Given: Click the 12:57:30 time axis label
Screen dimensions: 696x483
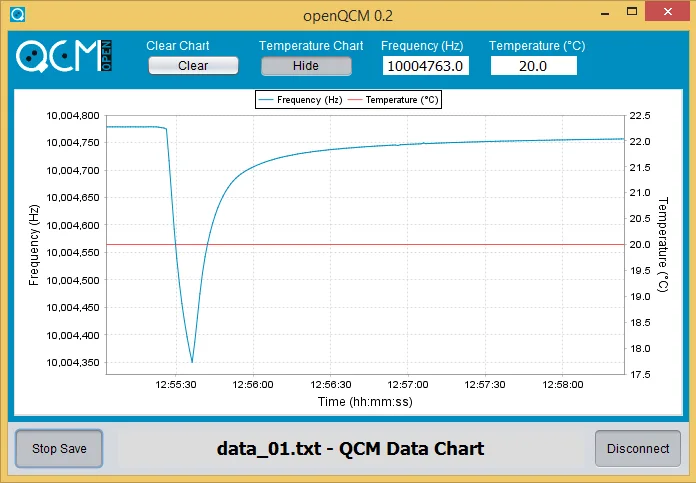Looking at the screenshot, I should [x=485, y=384].
